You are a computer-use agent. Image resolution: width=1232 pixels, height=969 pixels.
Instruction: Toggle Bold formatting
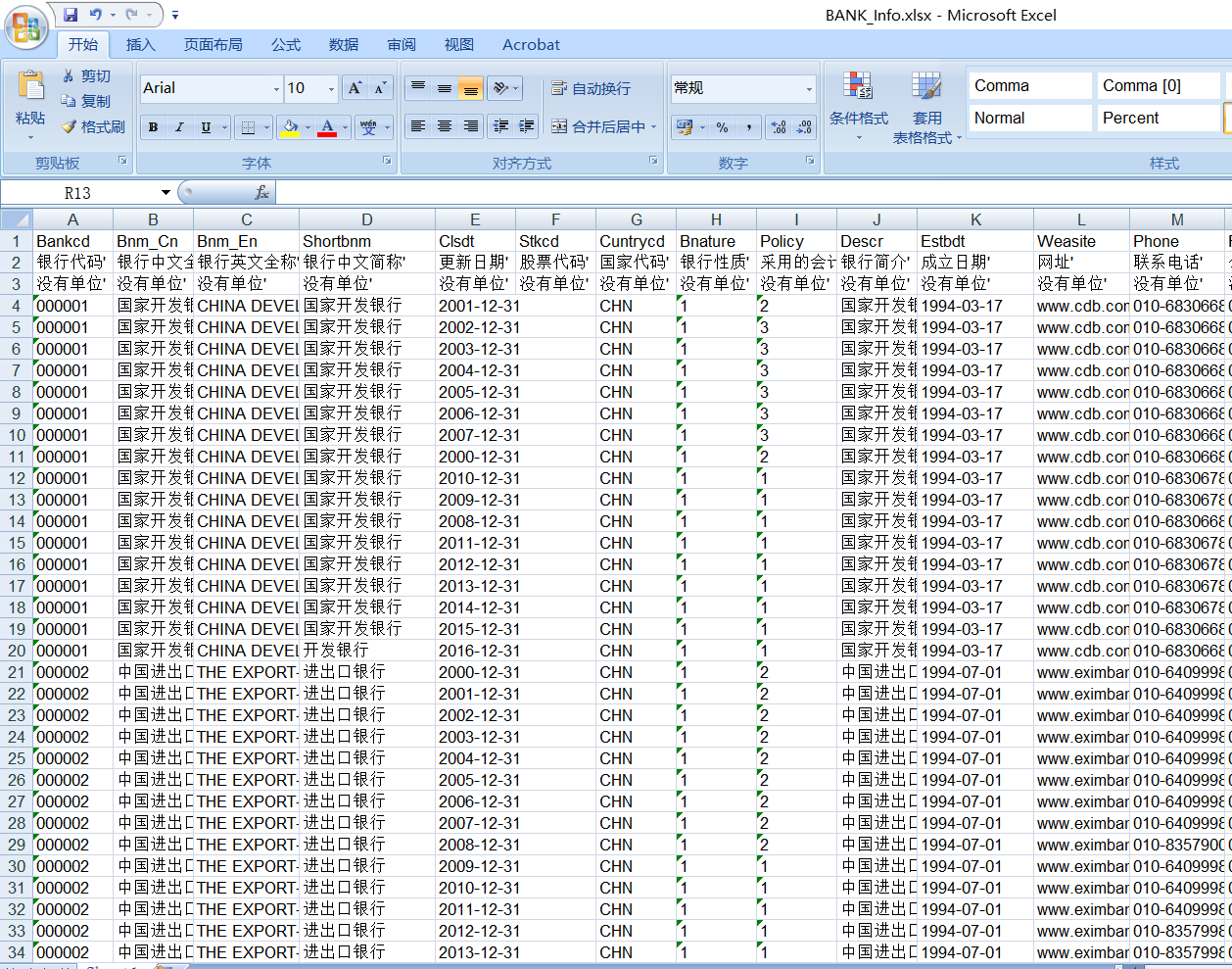pos(153,127)
